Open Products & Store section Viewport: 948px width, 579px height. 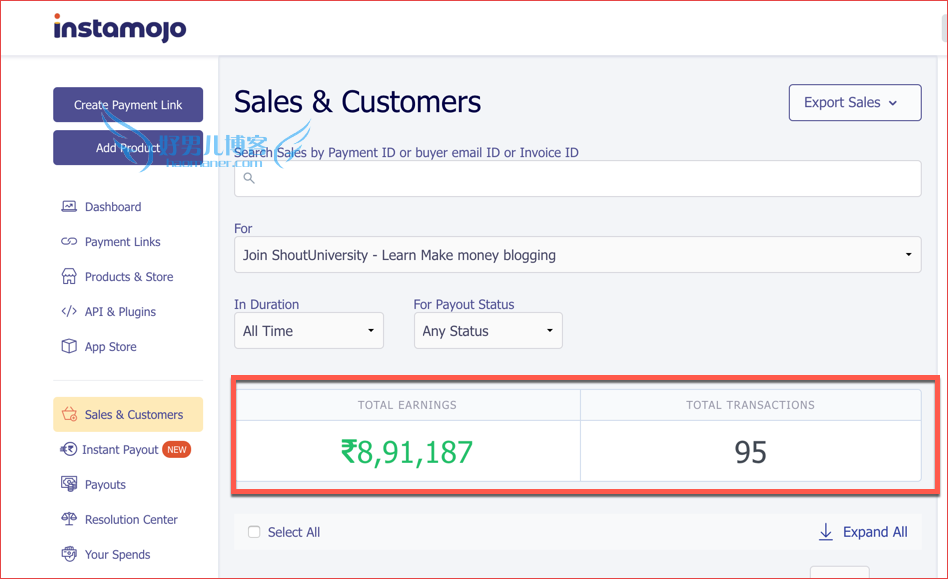click(x=129, y=277)
